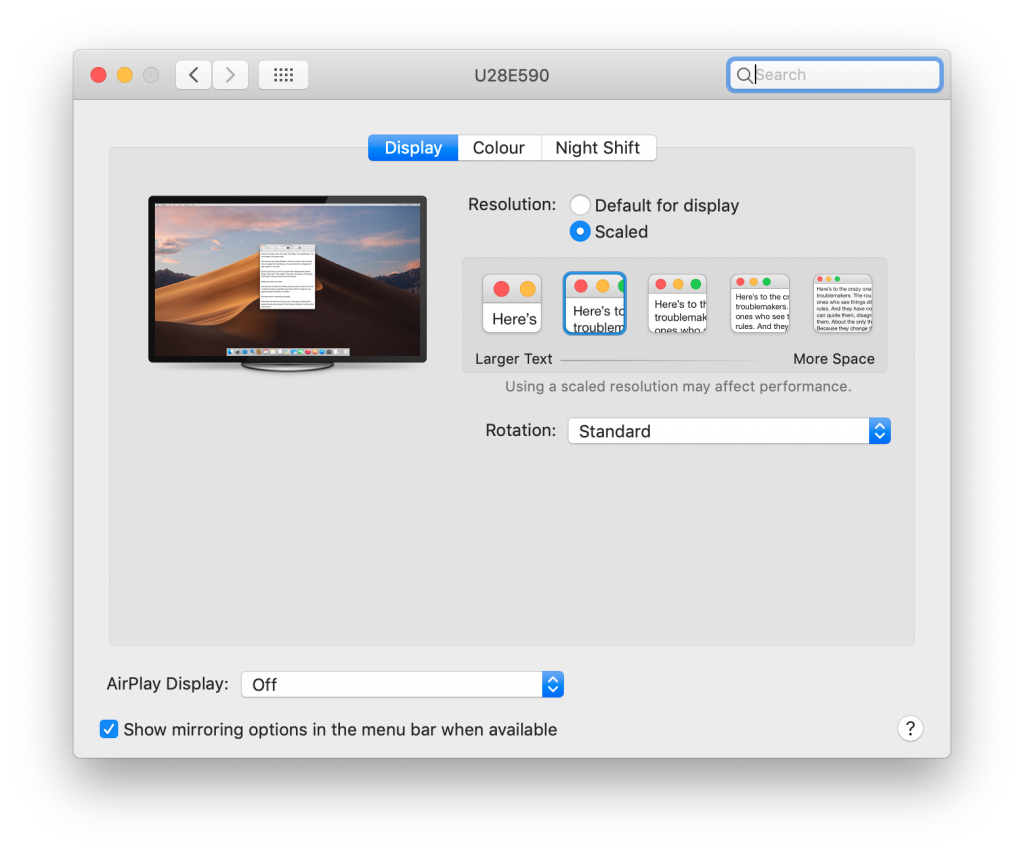Viewport: 1024px width, 855px height.
Task: Choose the Scaled resolution radio button
Action: coord(580,231)
